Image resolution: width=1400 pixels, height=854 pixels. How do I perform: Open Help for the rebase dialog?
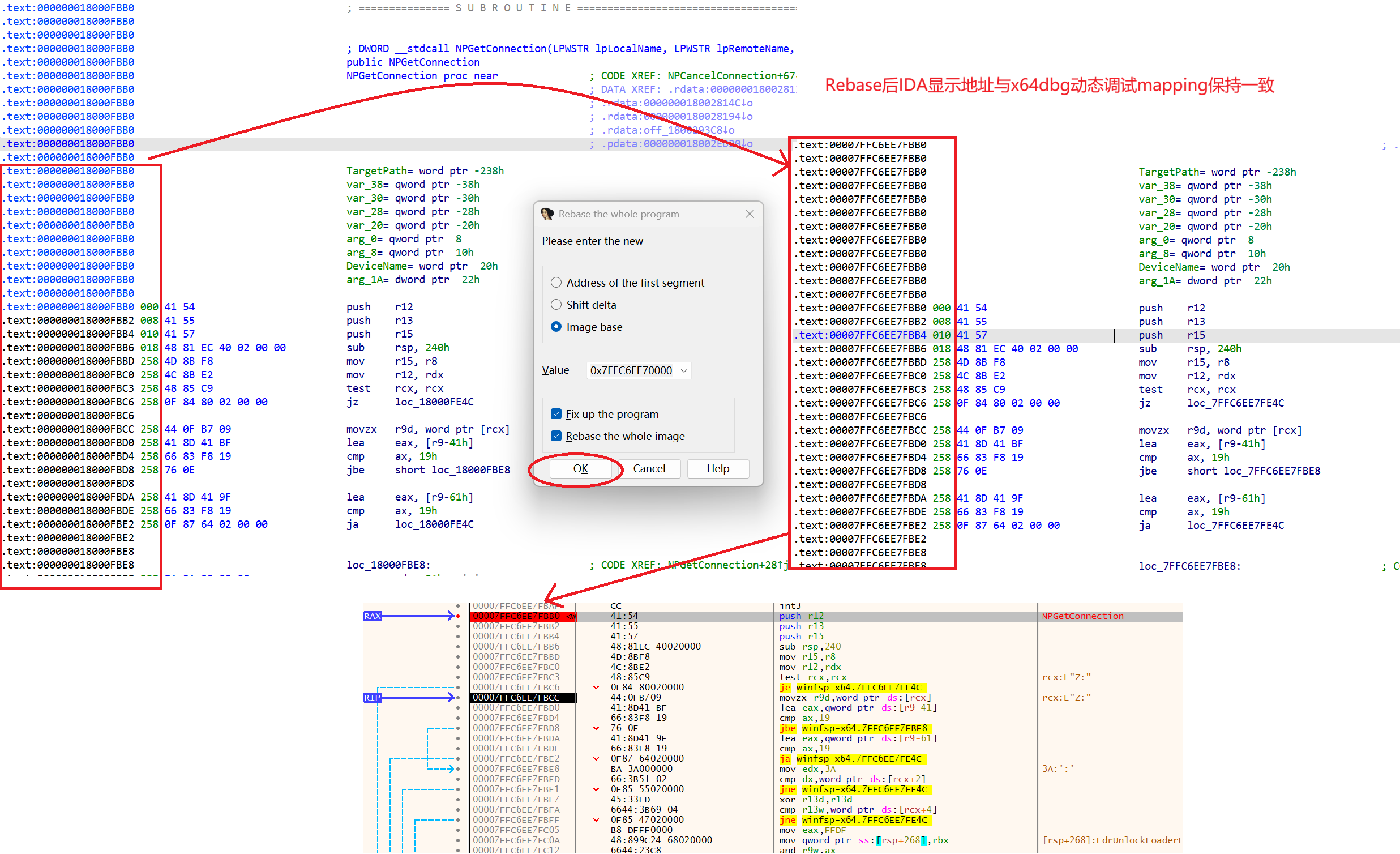[718, 468]
